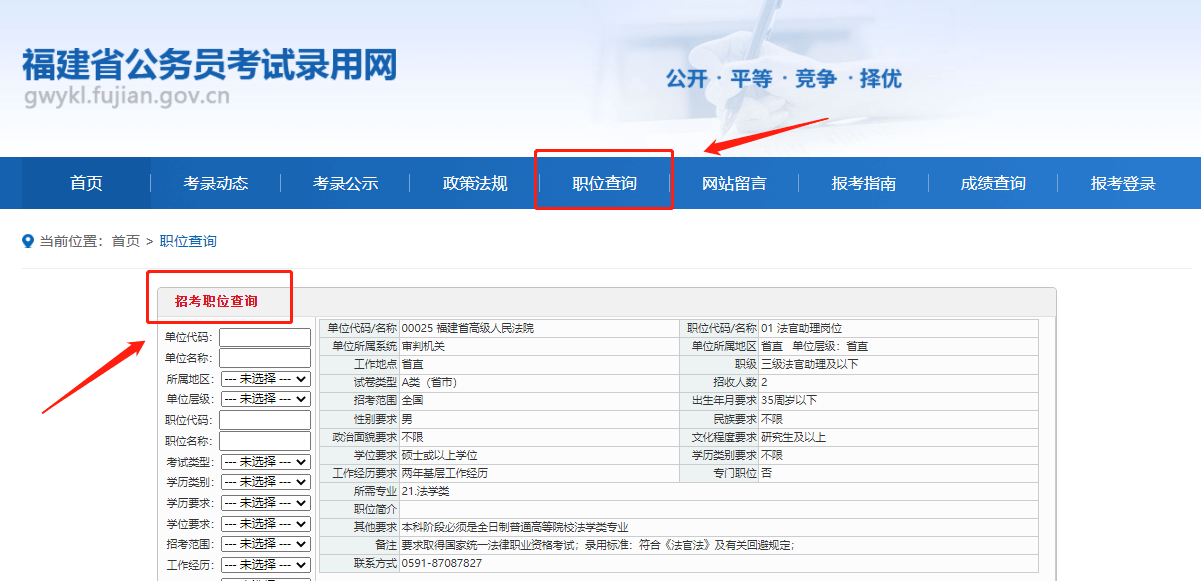Viewport: 1201px width, 581px height.
Task: Open the 招考范围 dropdown
Action: (265, 544)
